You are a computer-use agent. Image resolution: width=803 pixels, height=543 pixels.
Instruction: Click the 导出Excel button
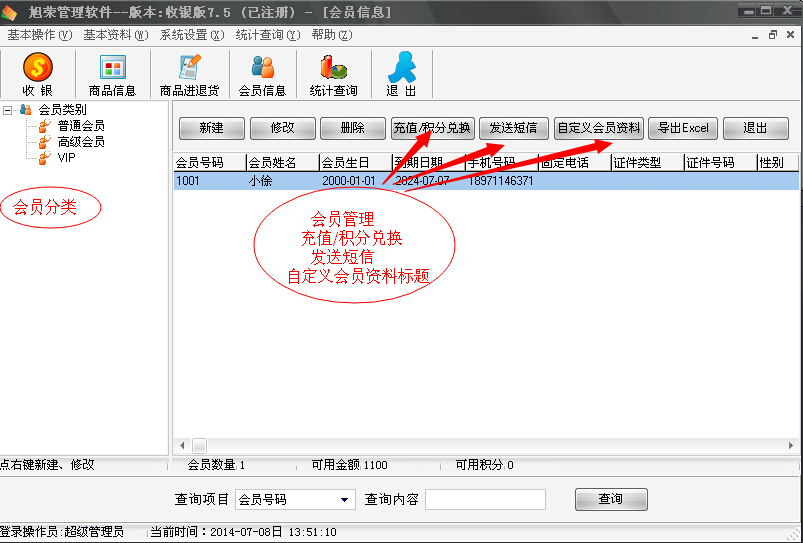683,128
